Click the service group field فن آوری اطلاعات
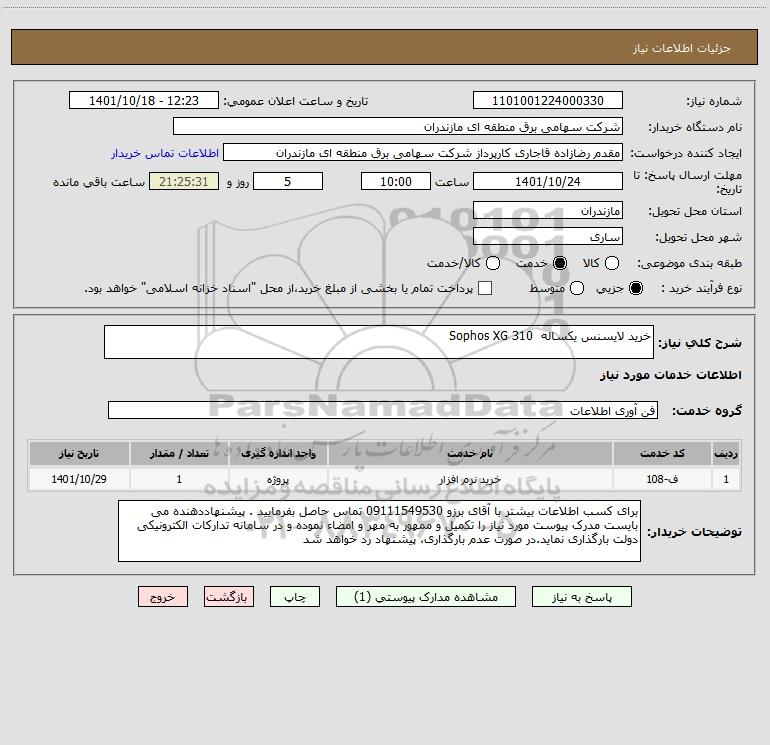 [383, 410]
